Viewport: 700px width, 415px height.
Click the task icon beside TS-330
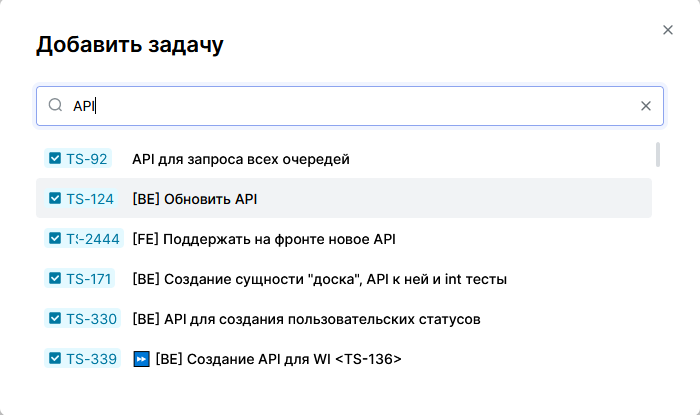55,318
